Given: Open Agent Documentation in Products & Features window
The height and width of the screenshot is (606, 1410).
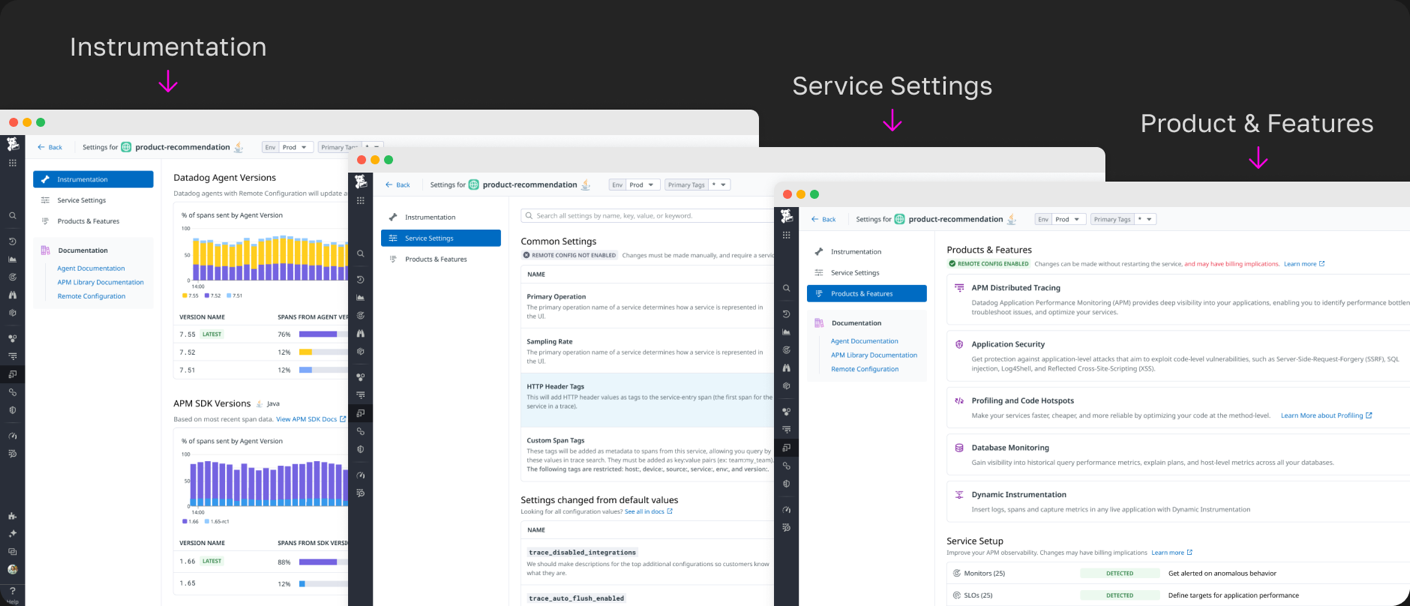Looking at the screenshot, I should click(865, 341).
